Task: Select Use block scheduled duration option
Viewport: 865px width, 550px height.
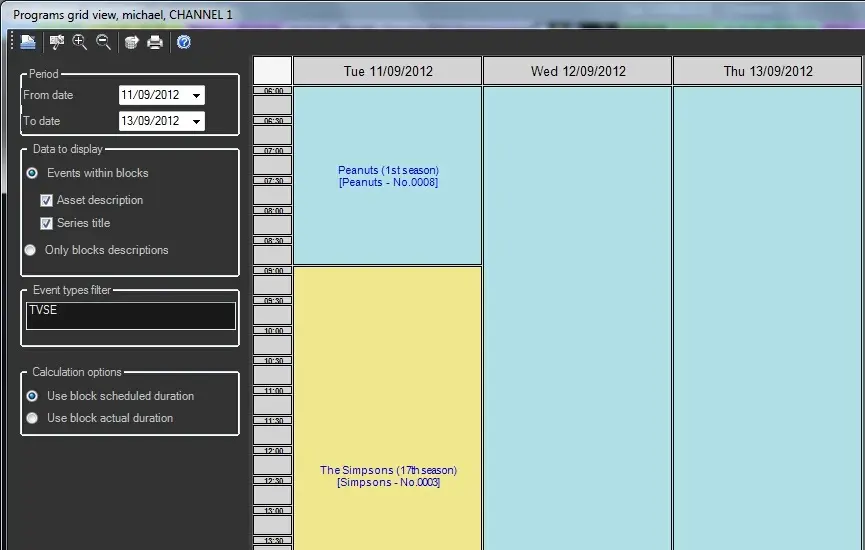Action: 32,396
